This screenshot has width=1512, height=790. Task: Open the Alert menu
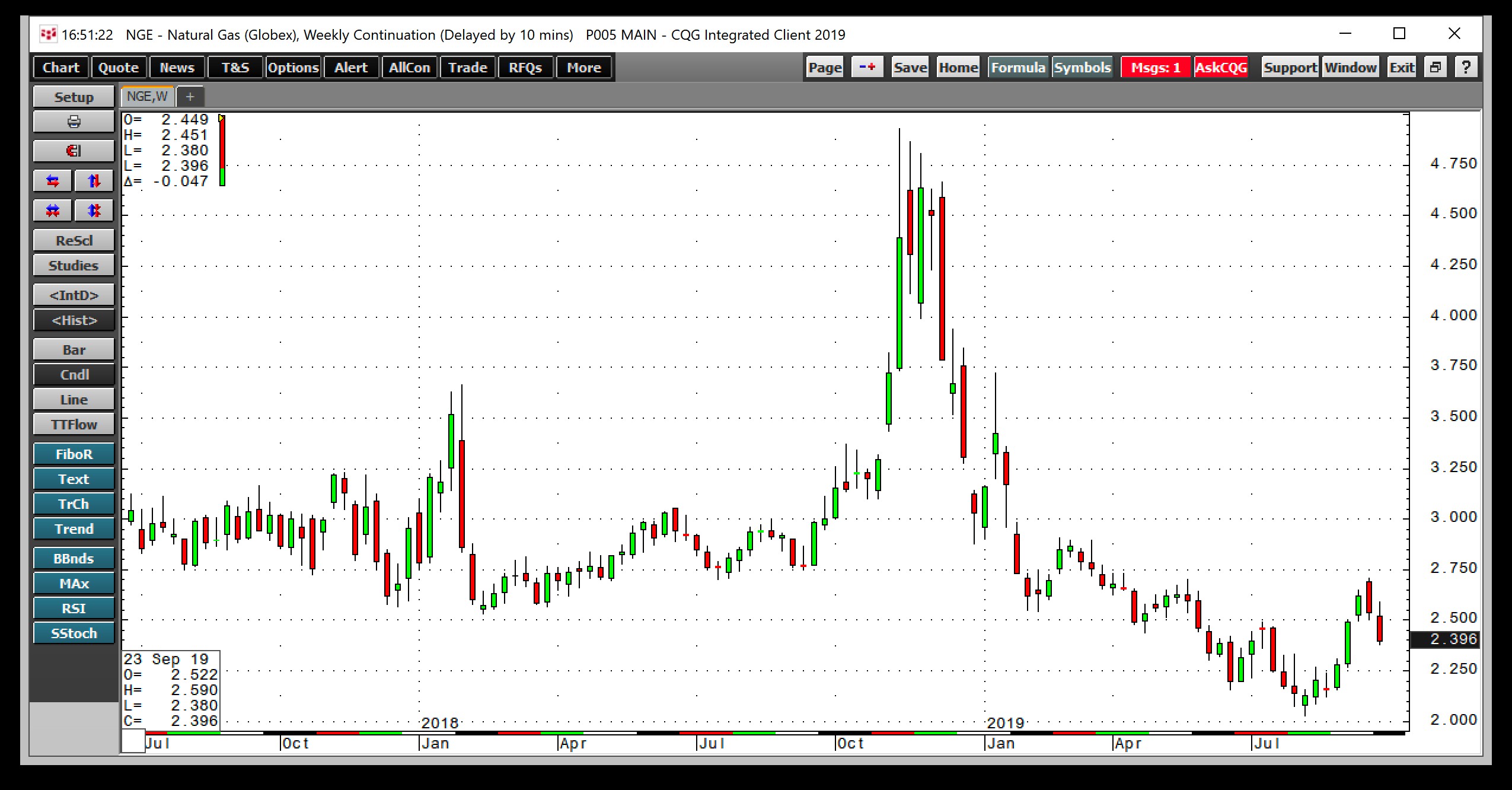click(x=351, y=67)
